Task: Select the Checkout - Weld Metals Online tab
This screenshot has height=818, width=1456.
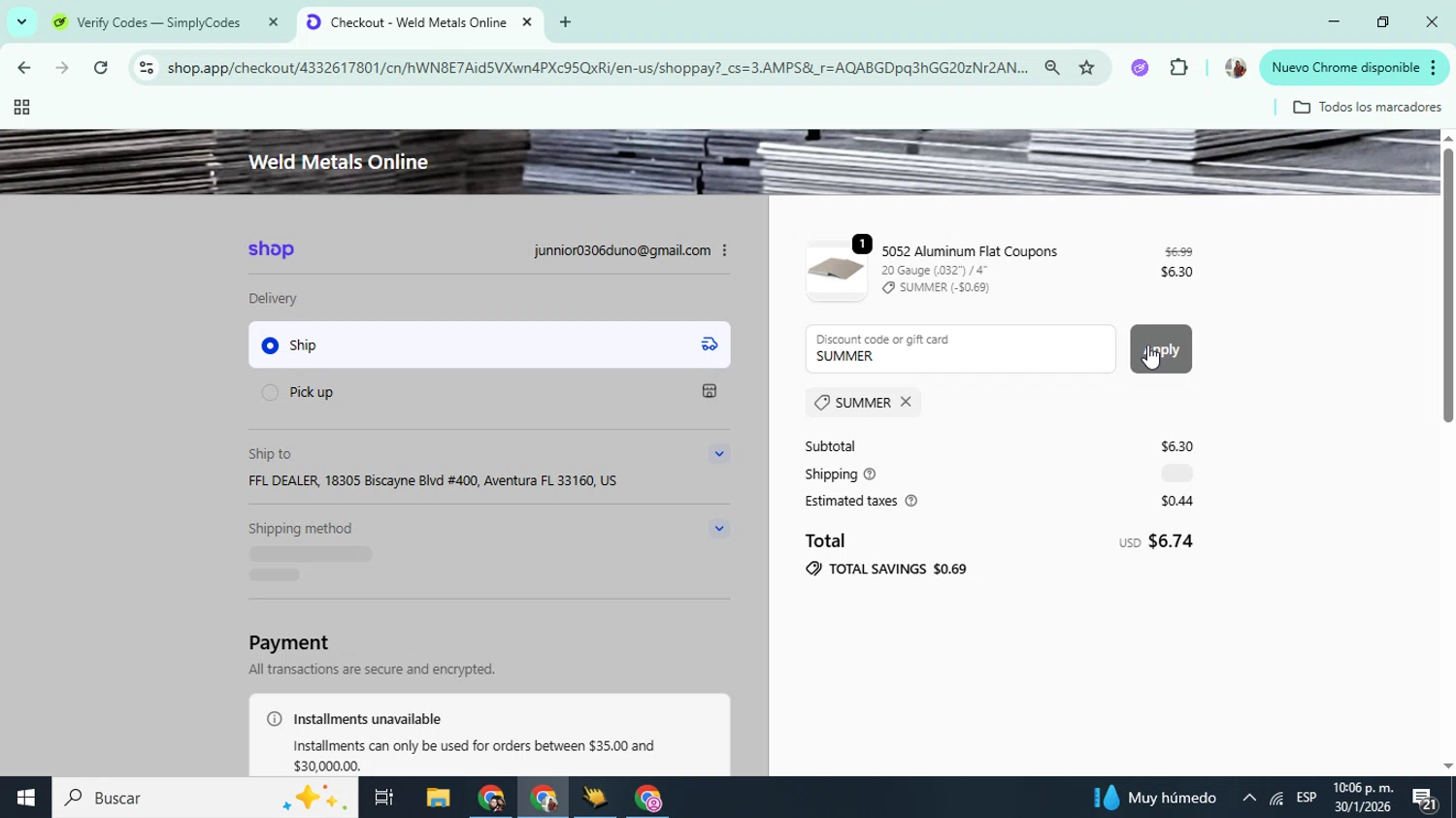Action: (x=418, y=22)
